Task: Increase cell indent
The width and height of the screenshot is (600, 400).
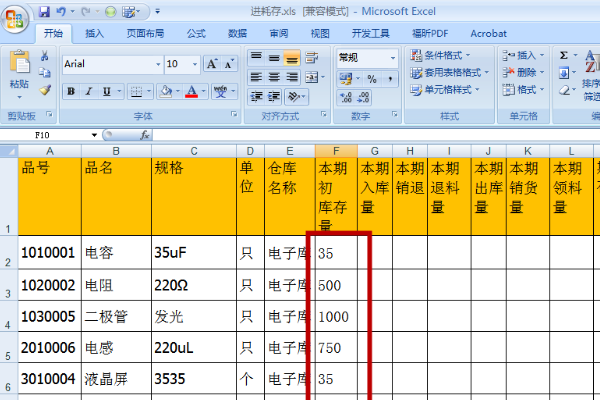Action: [x=274, y=97]
